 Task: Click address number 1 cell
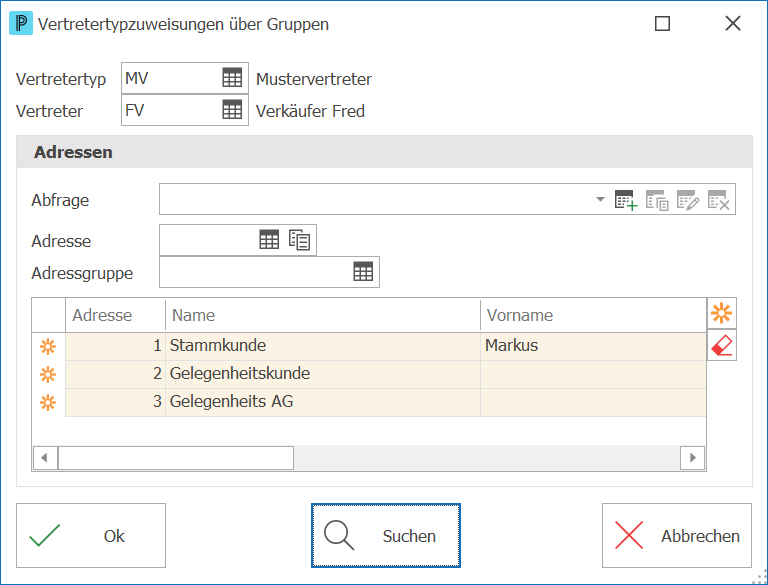pyautogui.click(x=116, y=346)
